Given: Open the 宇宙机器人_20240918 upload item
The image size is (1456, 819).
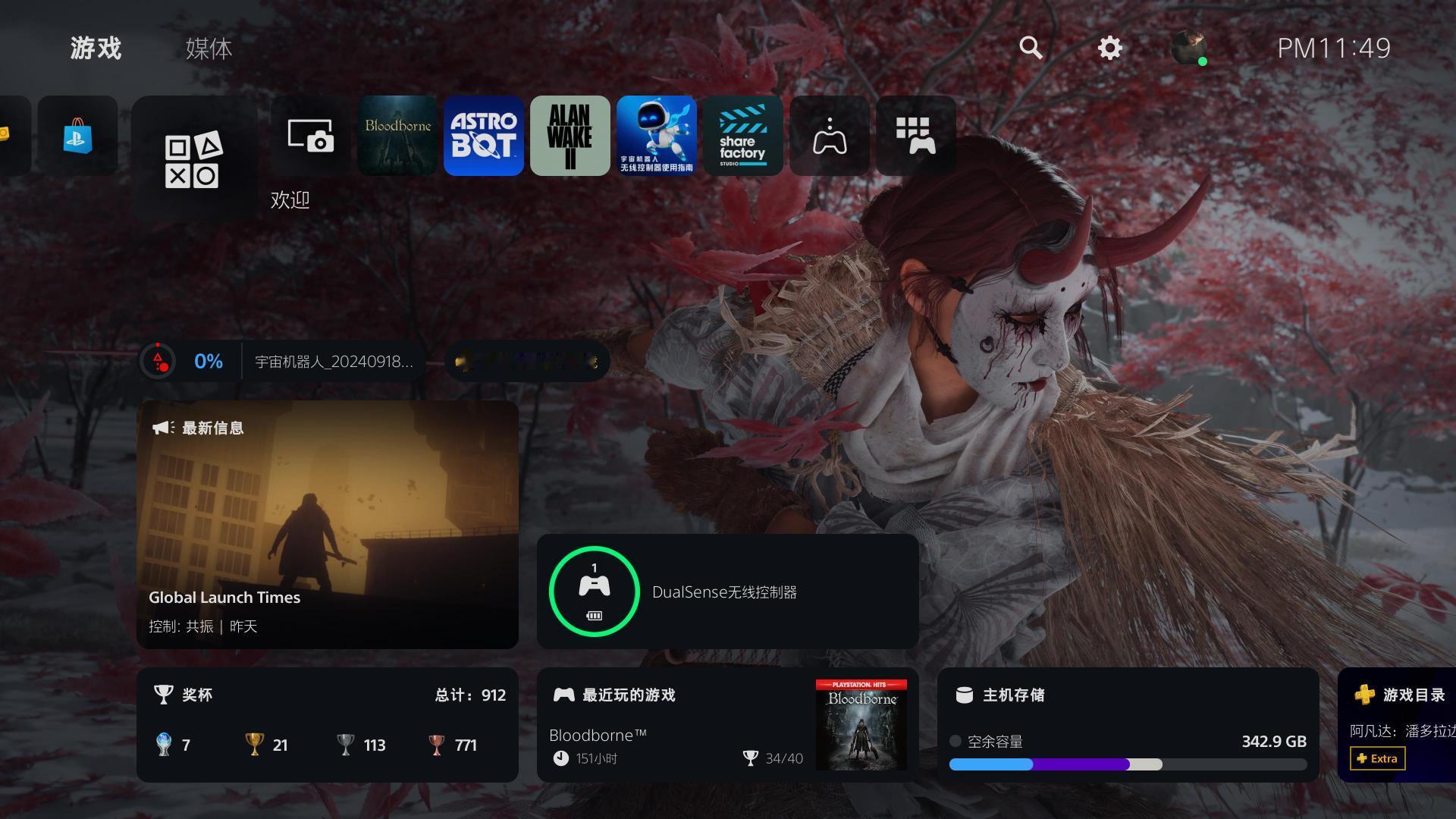Looking at the screenshot, I should pos(334,362).
